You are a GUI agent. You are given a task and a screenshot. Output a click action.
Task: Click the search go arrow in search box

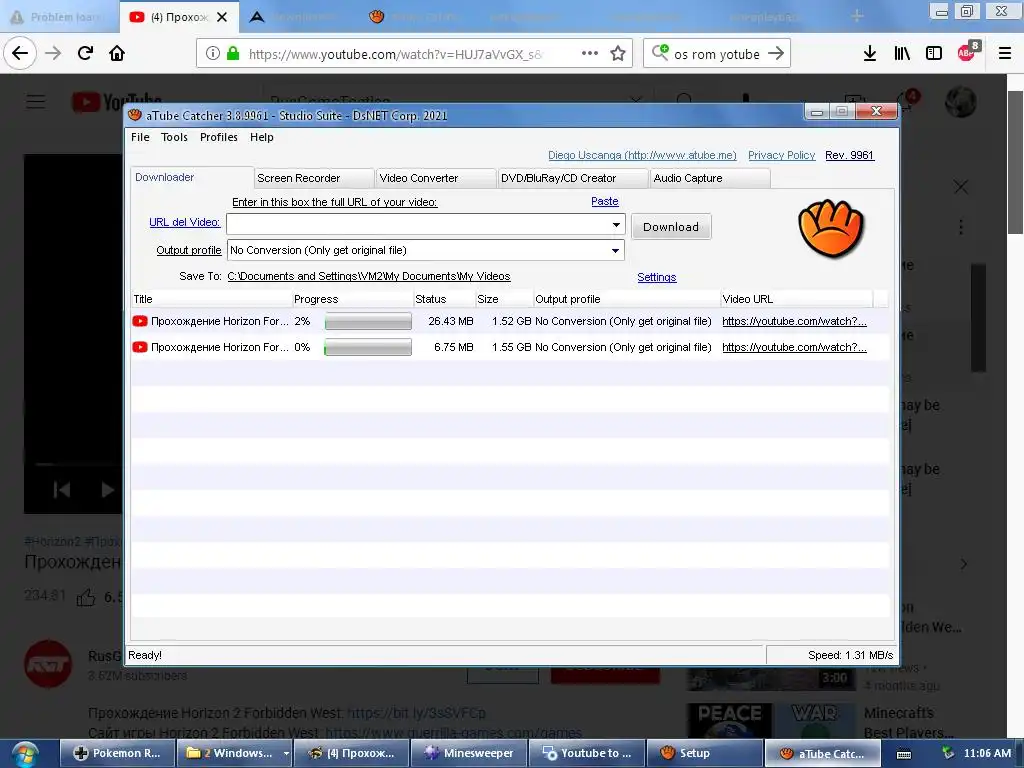pos(776,54)
